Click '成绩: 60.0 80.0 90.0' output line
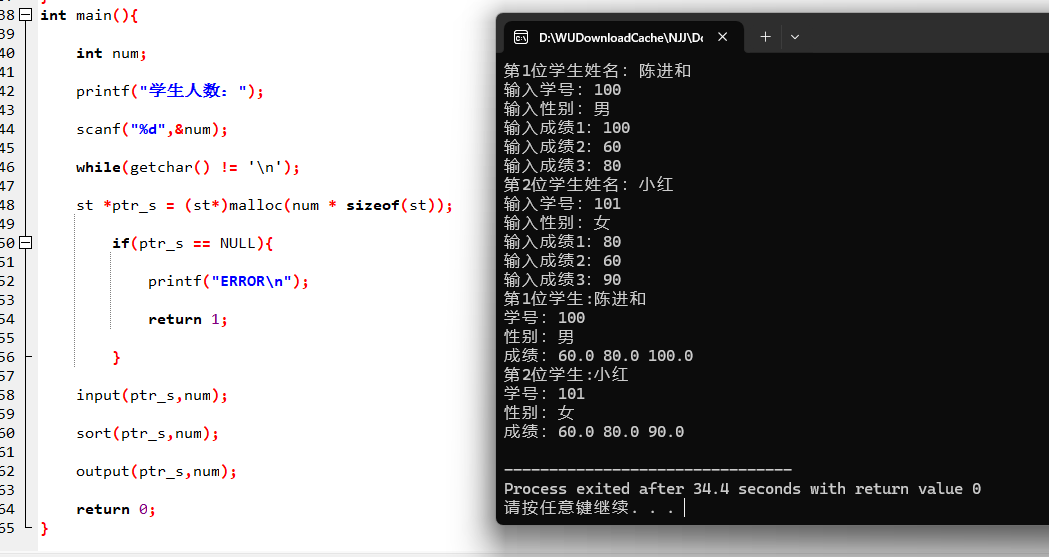Screen dimensions: 1049x557 click(594, 431)
